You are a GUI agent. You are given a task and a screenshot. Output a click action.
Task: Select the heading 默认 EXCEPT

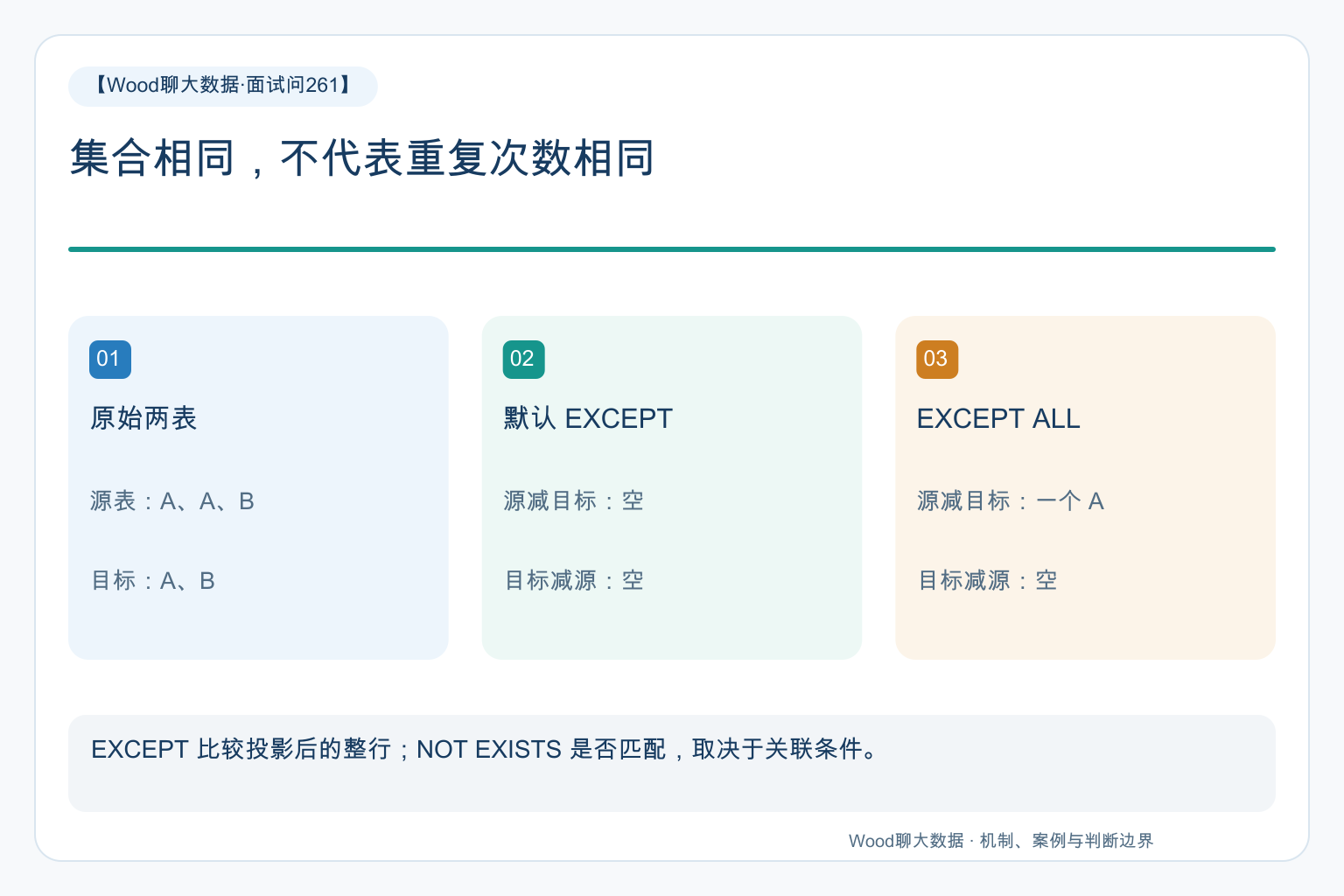[588, 418]
